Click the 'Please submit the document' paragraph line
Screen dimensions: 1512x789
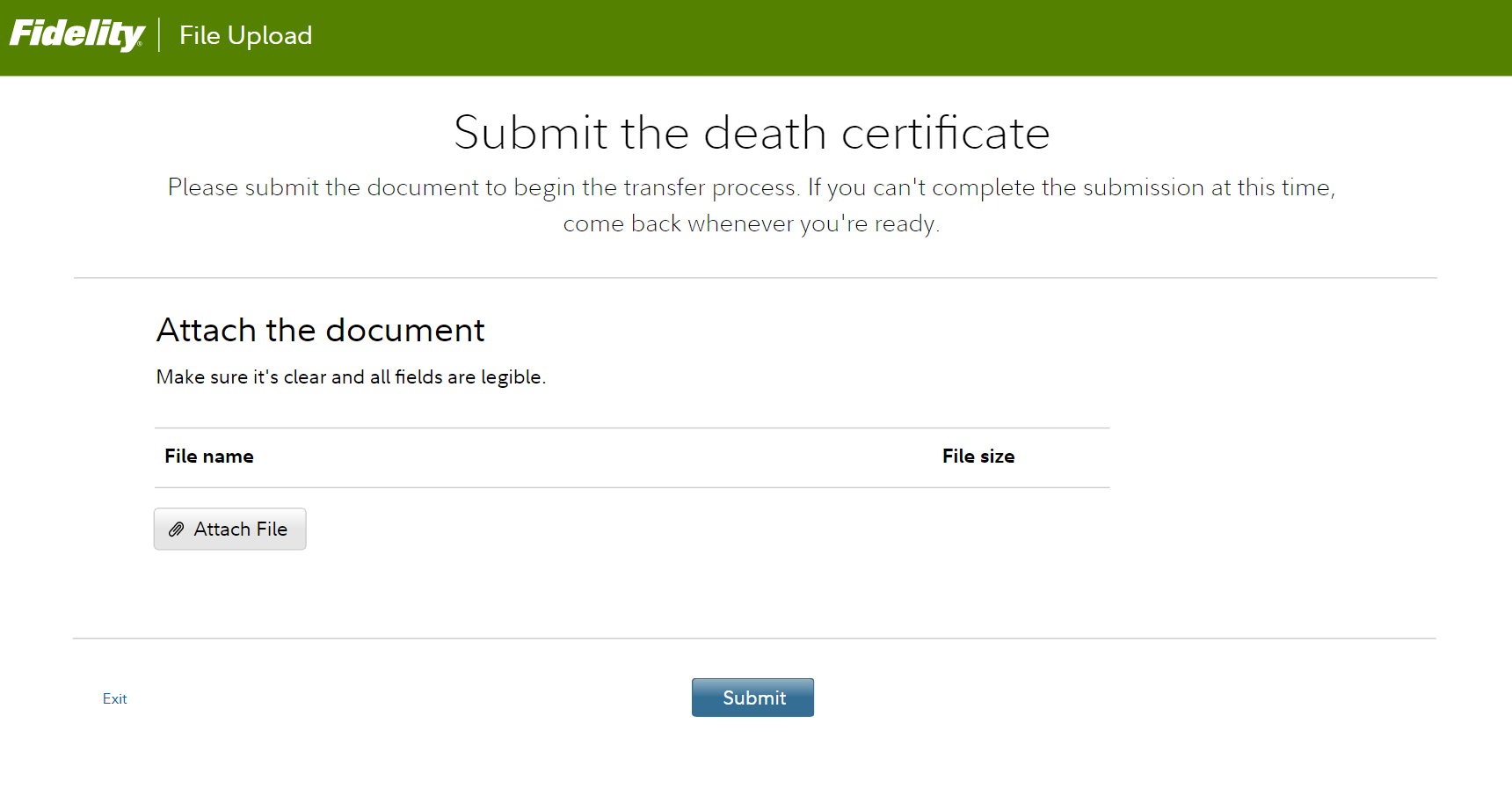pos(752,187)
